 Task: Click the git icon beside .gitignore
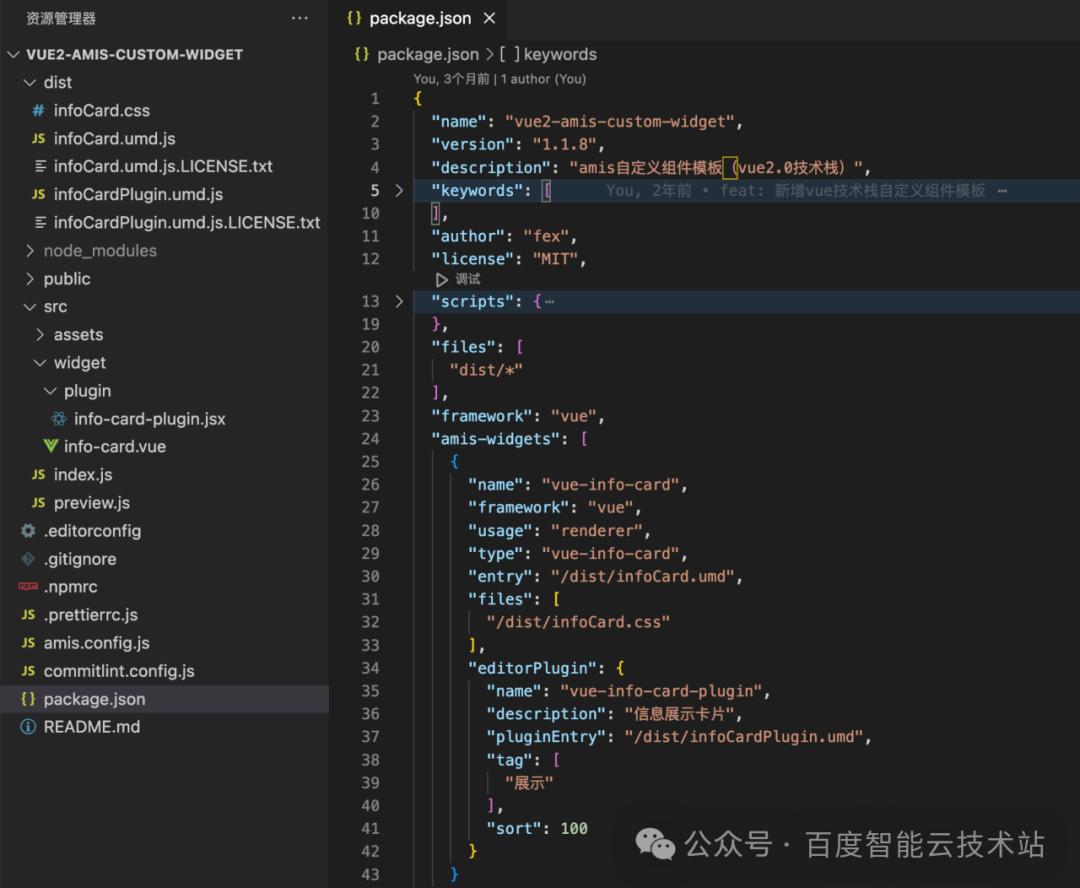28,559
